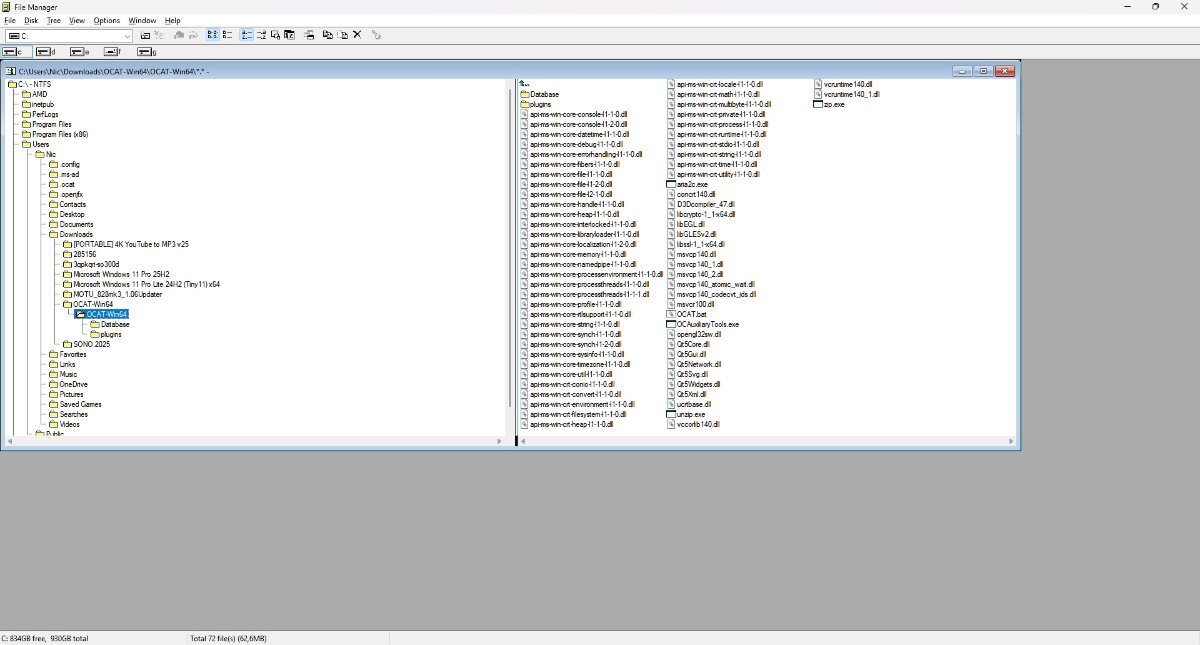Click the Disconnect Network Drive toolbar icon
1200x645 pixels.
click(160, 35)
